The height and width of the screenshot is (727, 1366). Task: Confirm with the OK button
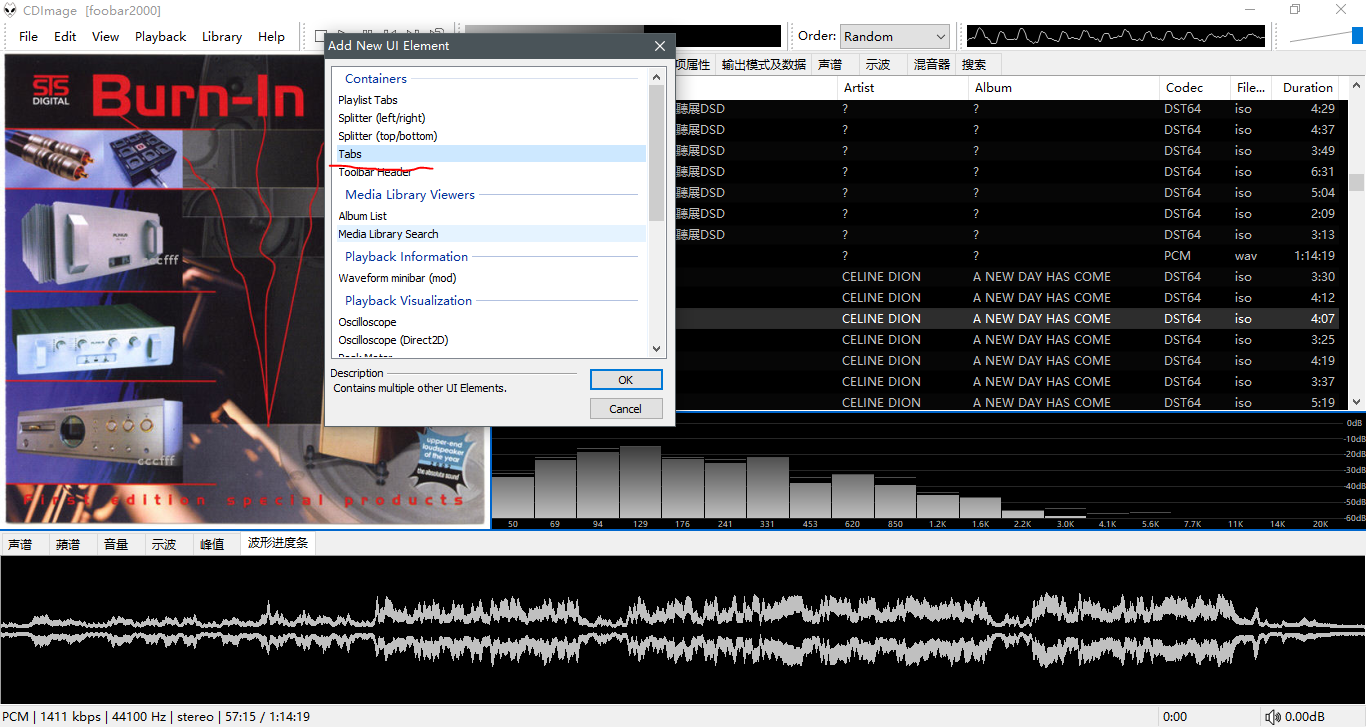pyautogui.click(x=625, y=380)
